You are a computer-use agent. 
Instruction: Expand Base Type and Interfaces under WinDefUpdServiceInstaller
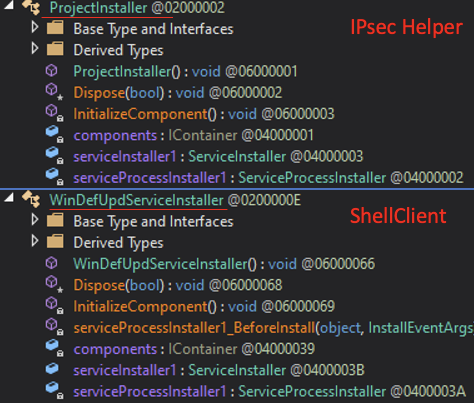click(35, 220)
